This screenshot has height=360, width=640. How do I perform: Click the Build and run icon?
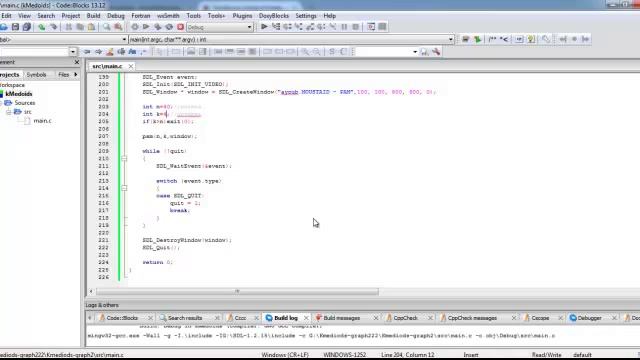tap(158, 27)
